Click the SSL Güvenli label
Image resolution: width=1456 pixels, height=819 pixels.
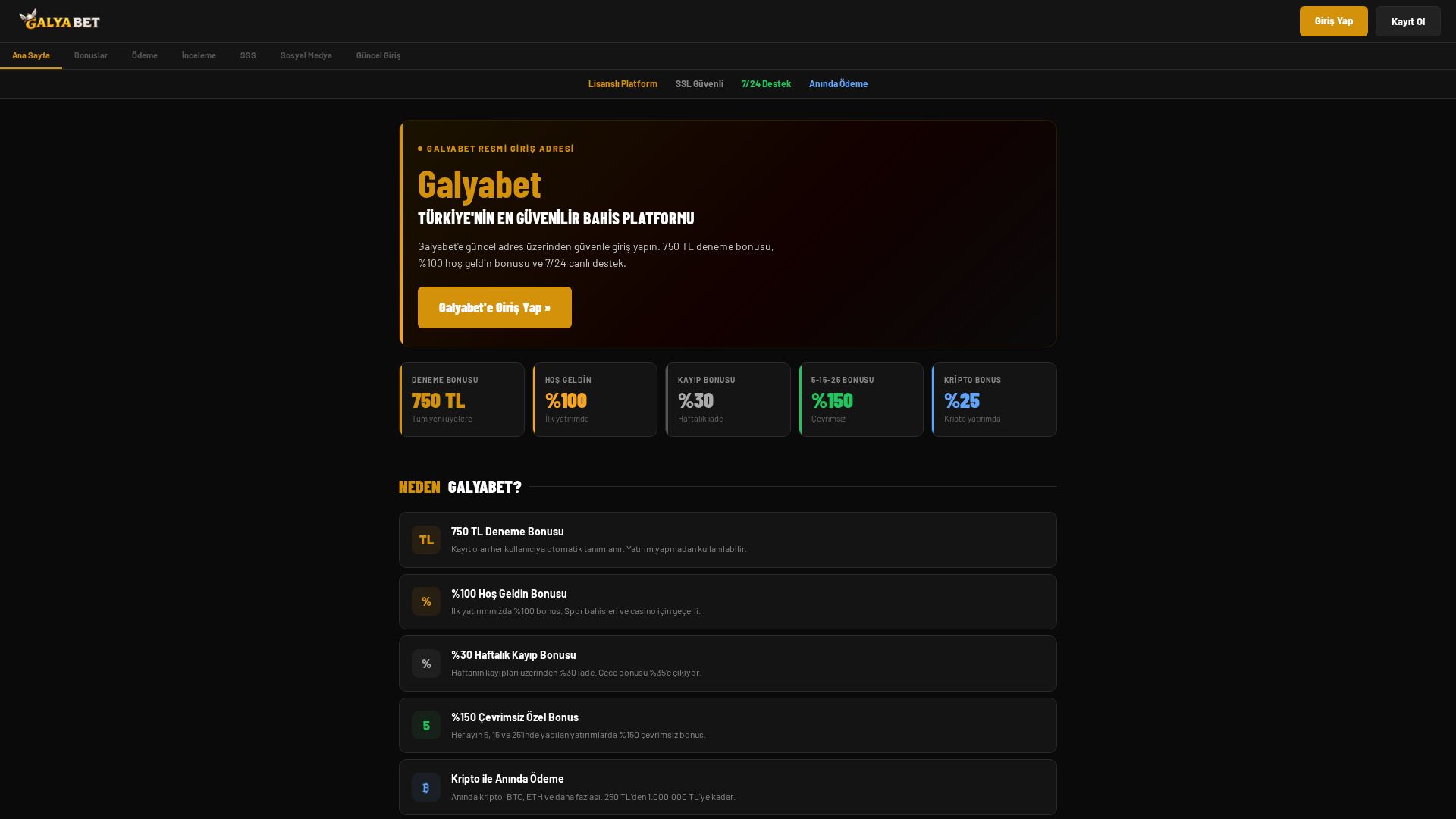click(699, 83)
